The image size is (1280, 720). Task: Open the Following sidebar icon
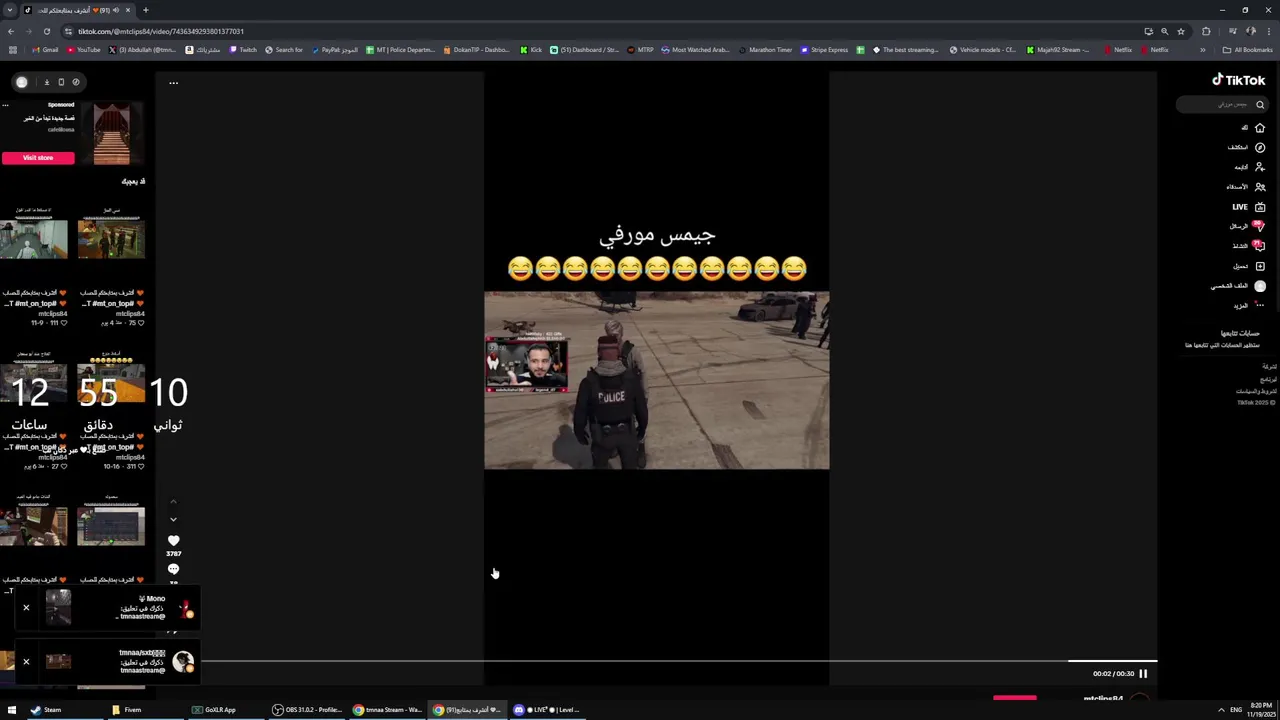click(x=1259, y=167)
